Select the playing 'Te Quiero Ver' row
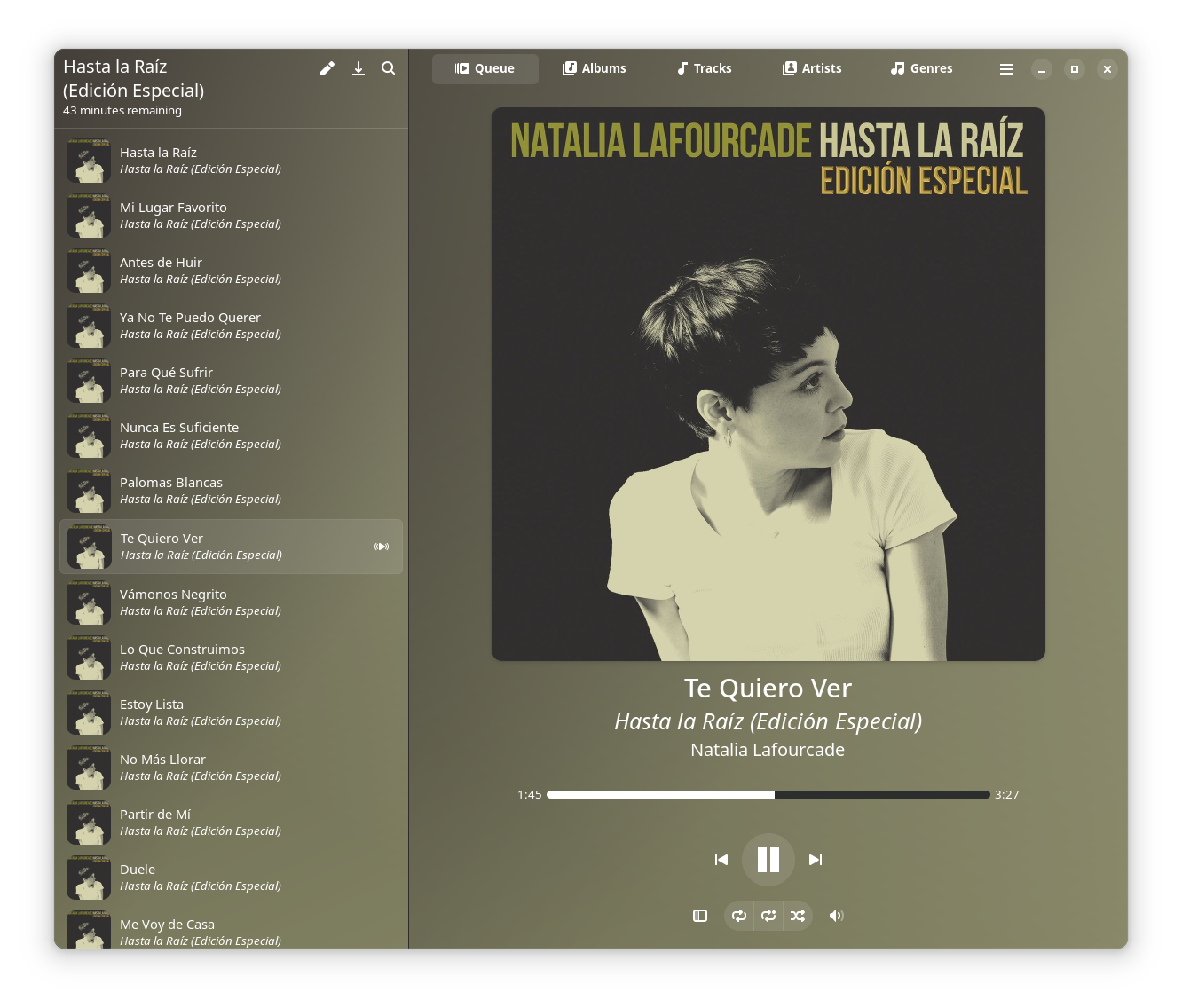 [231, 547]
